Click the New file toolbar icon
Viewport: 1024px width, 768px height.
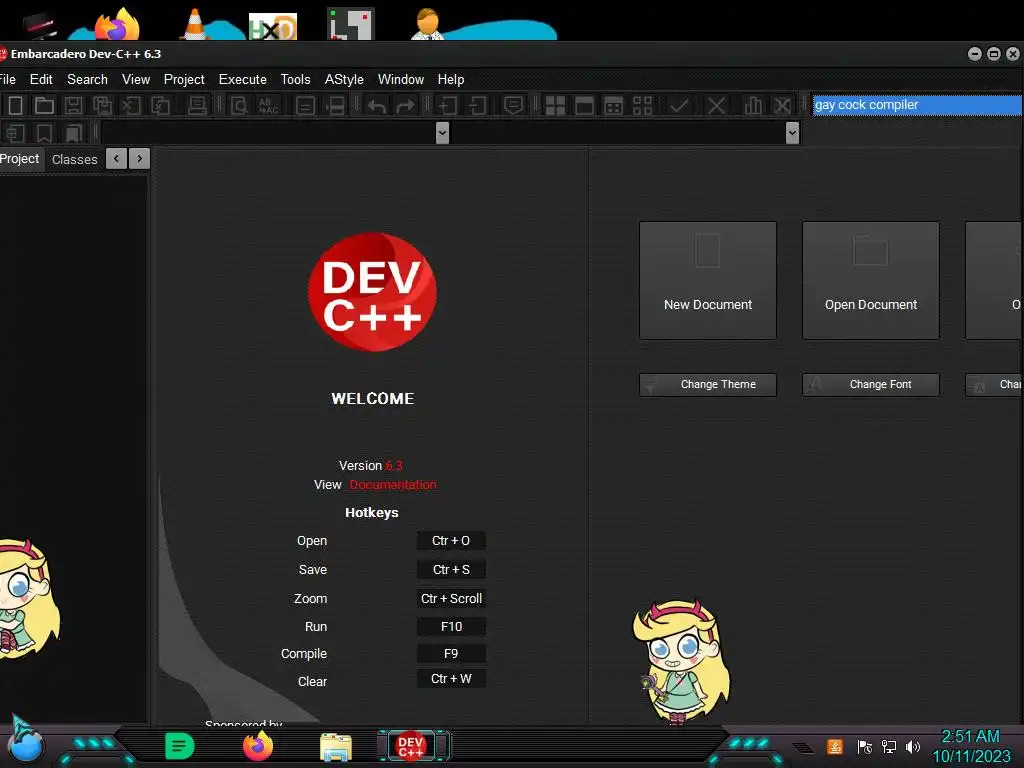tap(15, 105)
